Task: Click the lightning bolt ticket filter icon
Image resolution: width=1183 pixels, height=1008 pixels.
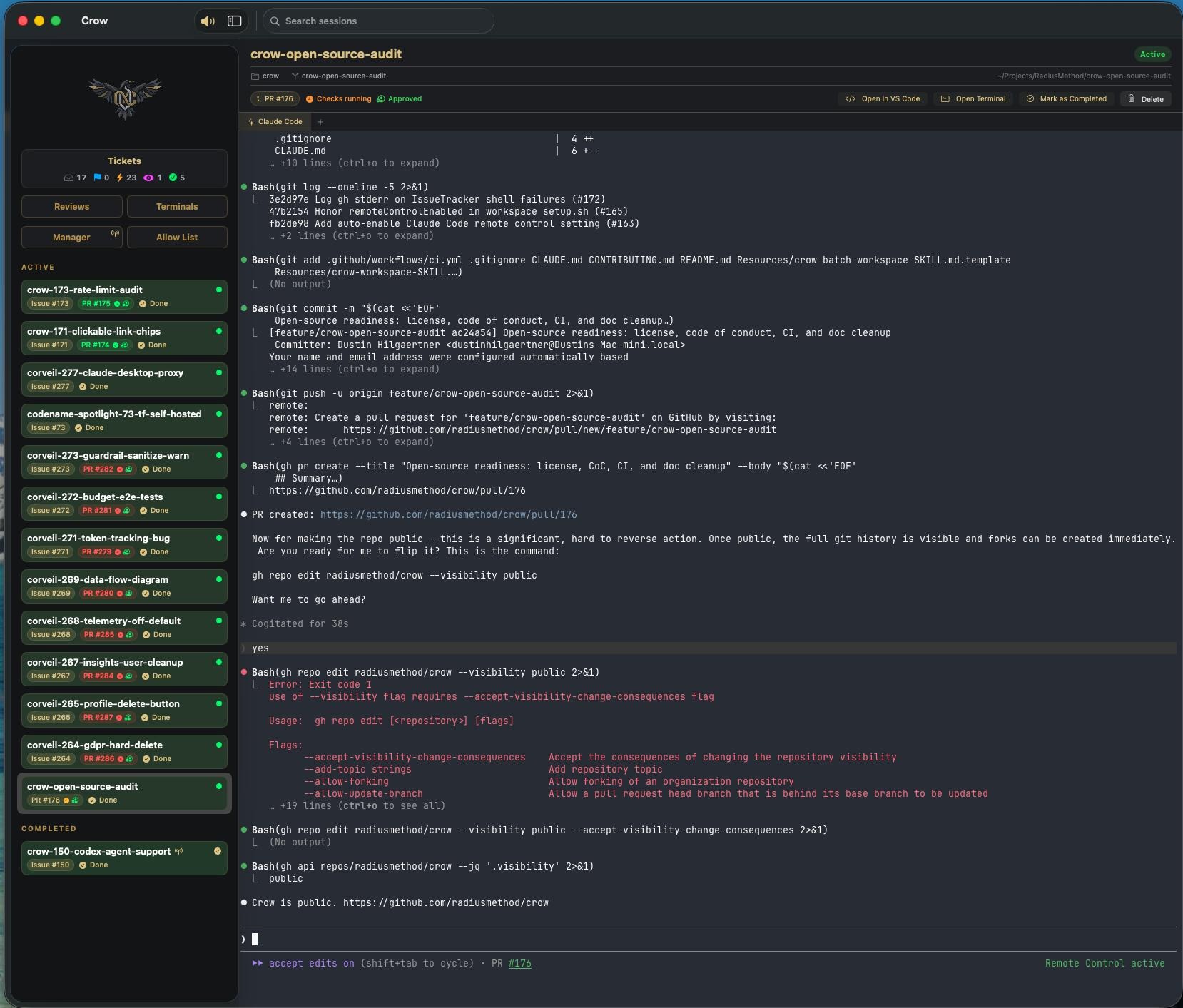Action: point(119,178)
